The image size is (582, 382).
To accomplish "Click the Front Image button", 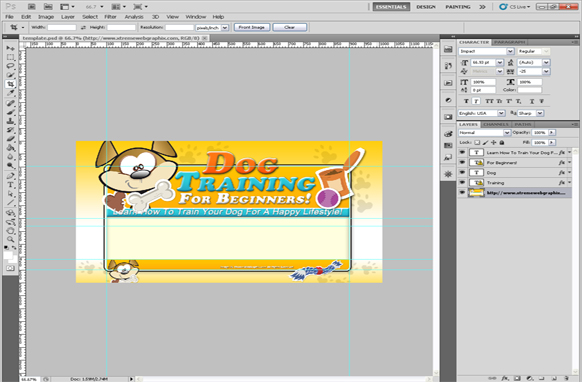I will point(252,27).
